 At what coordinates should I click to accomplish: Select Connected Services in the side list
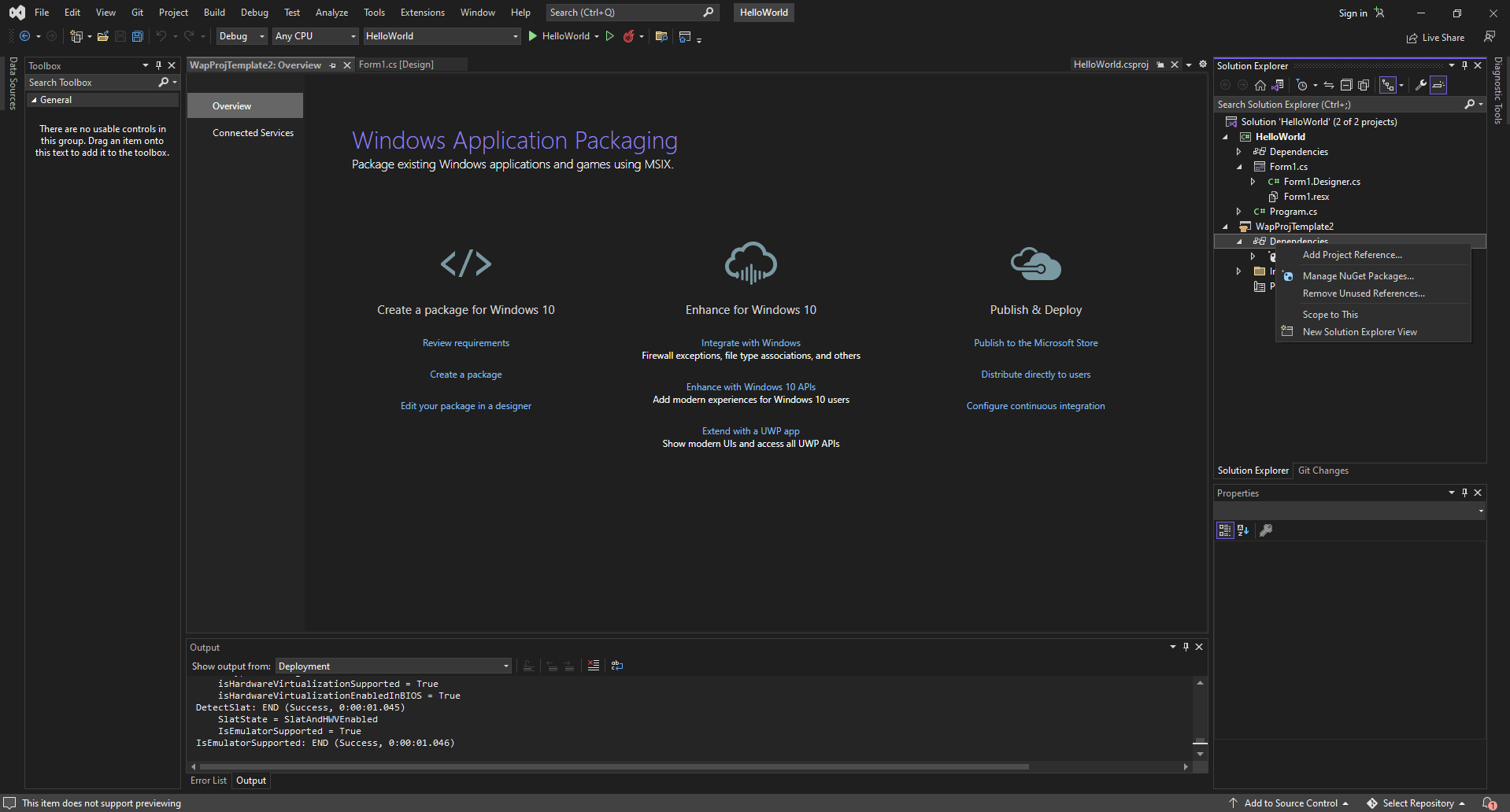pos(253,133)
